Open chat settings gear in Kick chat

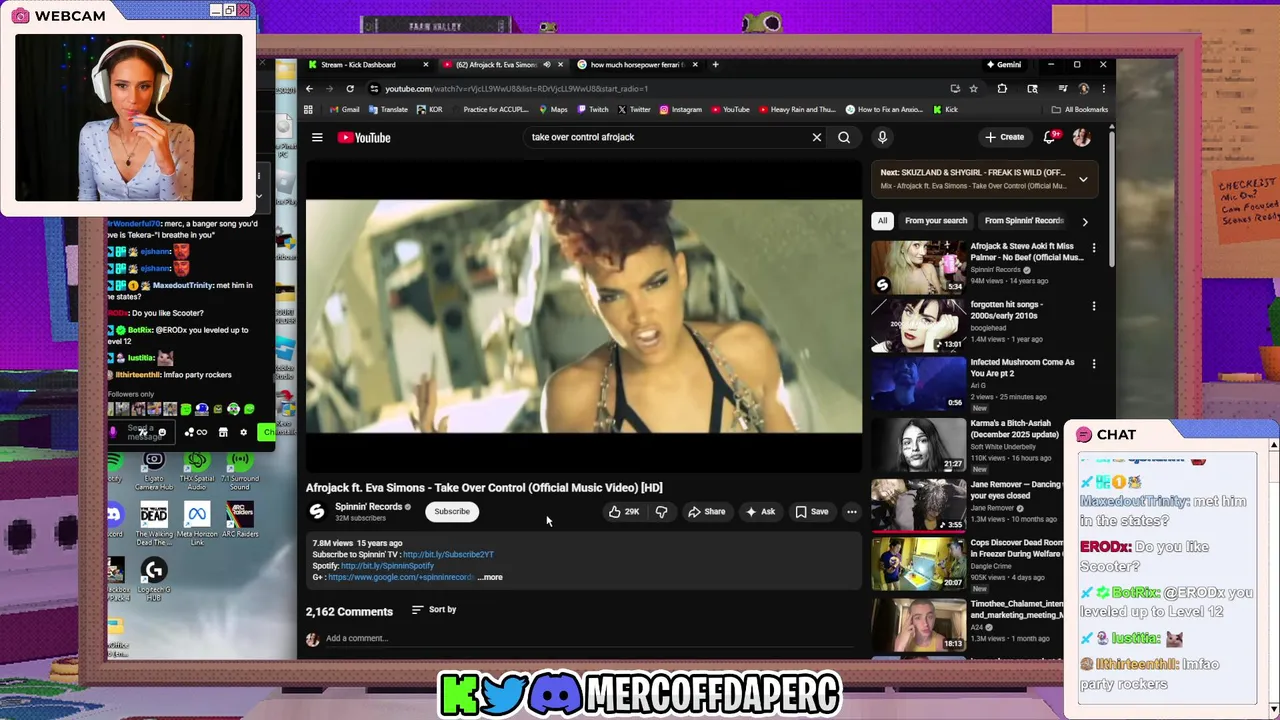243,433
